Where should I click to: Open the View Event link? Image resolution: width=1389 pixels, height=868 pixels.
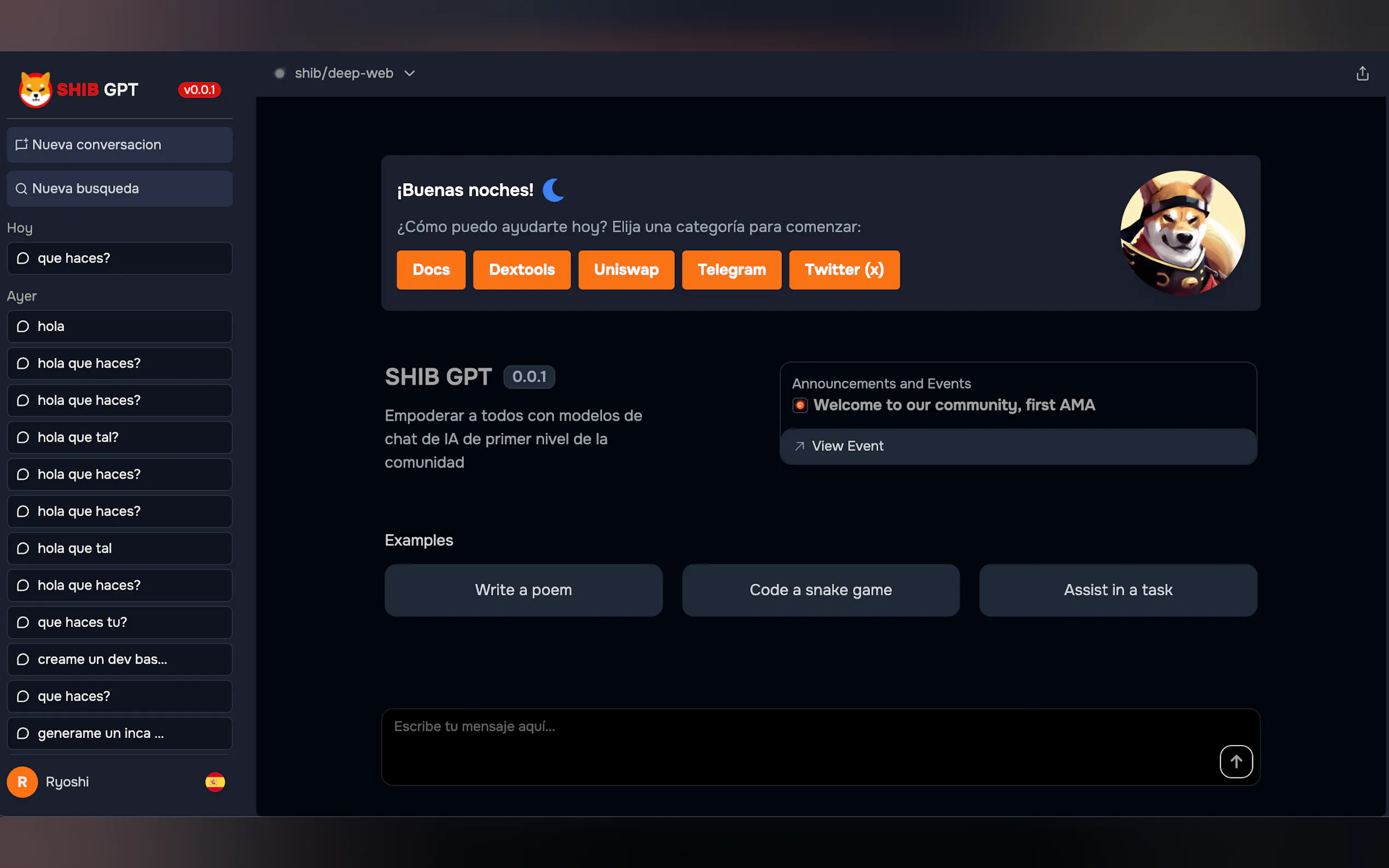tap(847, 446)
